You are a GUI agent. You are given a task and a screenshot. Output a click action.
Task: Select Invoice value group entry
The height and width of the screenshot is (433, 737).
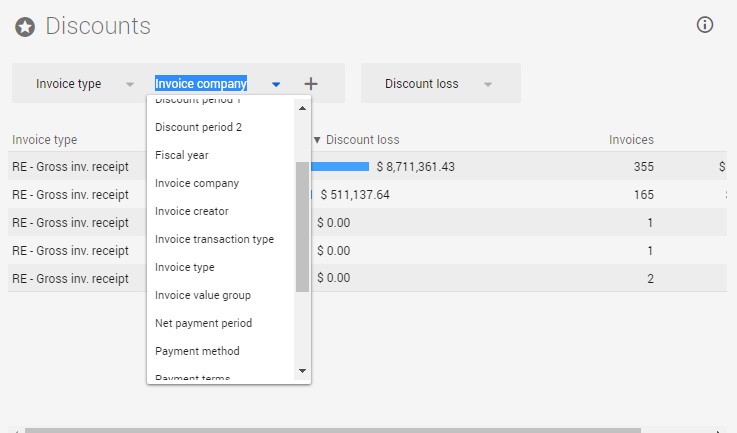[202, 295]
